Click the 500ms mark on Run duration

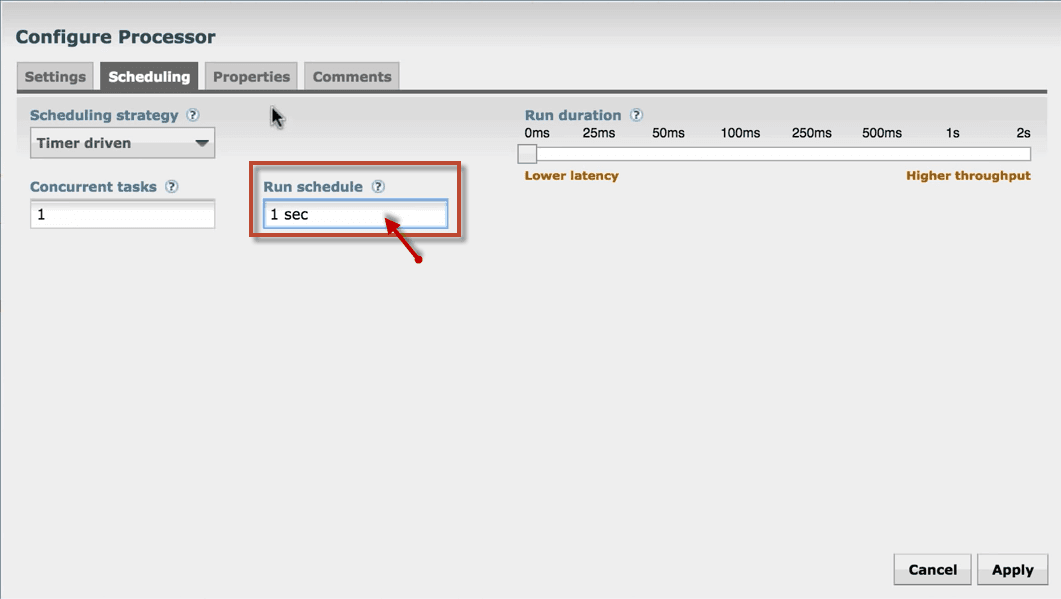pyautogui.click(x=881, y=134)
